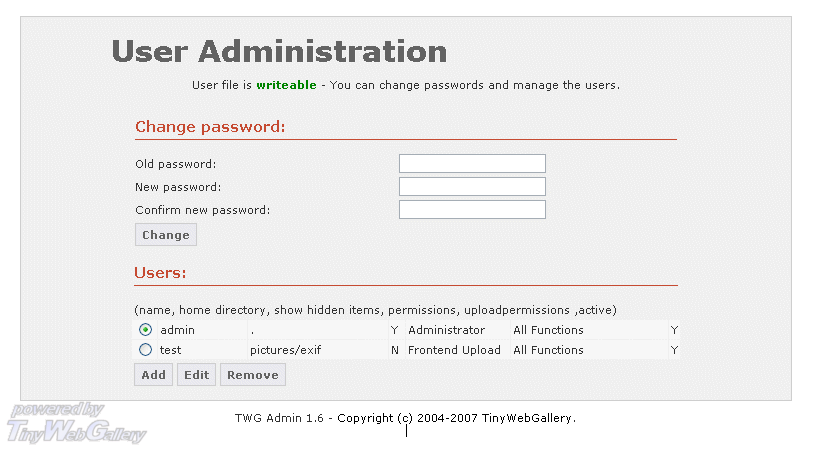Select the test user radio button

coord(146,350)
